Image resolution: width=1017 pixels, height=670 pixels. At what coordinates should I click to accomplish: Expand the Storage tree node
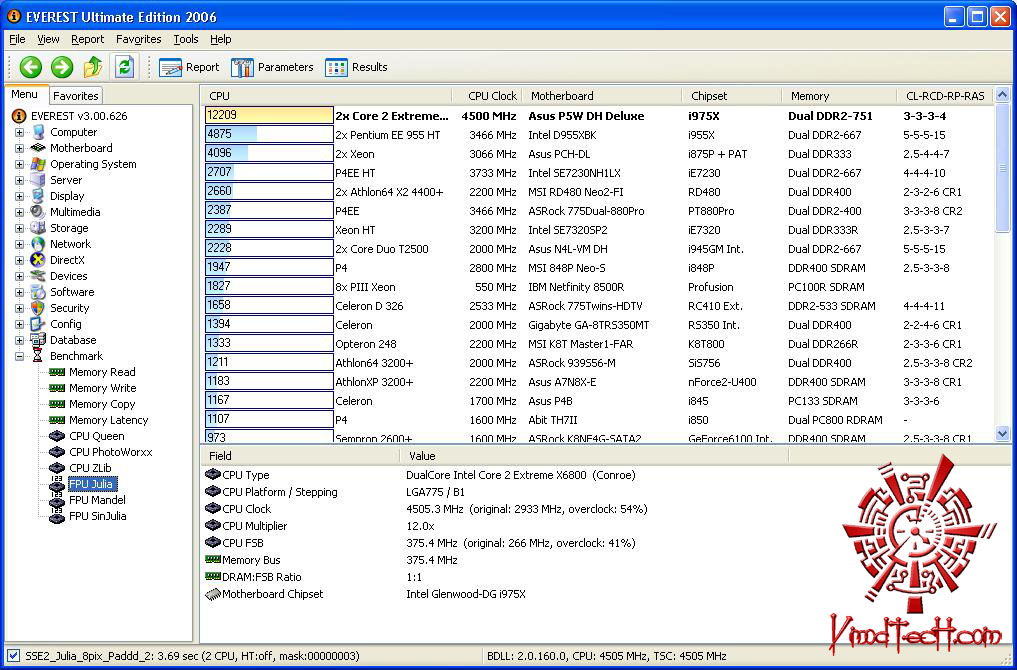coord(19,228)
